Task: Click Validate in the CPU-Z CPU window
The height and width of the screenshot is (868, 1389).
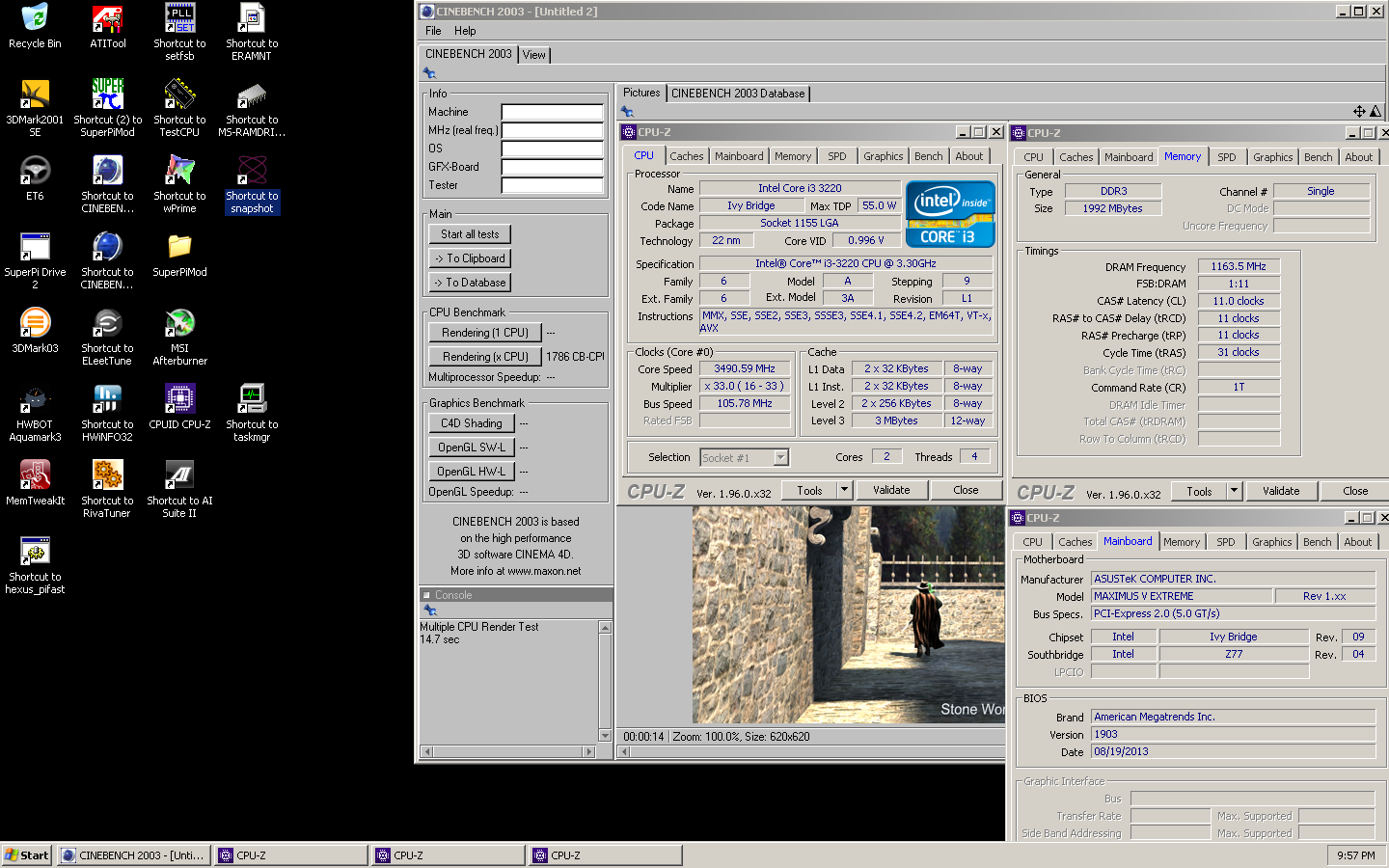Action: pos(891,490)
